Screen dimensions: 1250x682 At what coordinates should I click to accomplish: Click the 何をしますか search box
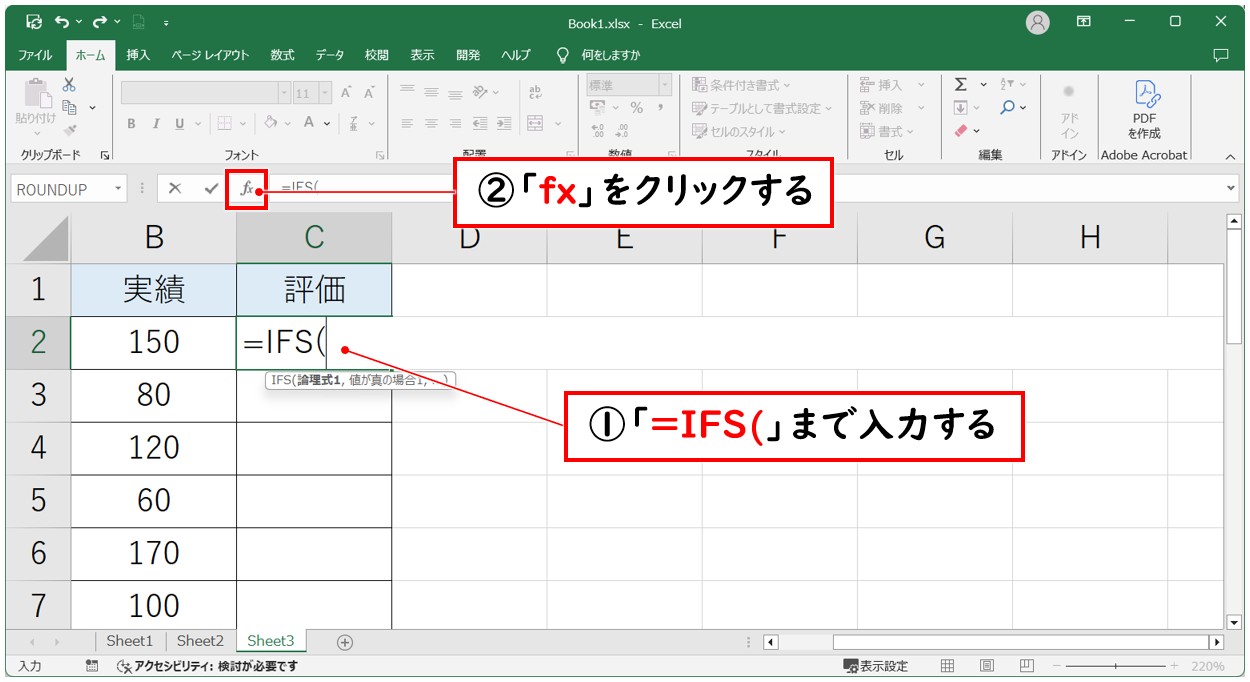pyautogui.click(x=600, y=55)
